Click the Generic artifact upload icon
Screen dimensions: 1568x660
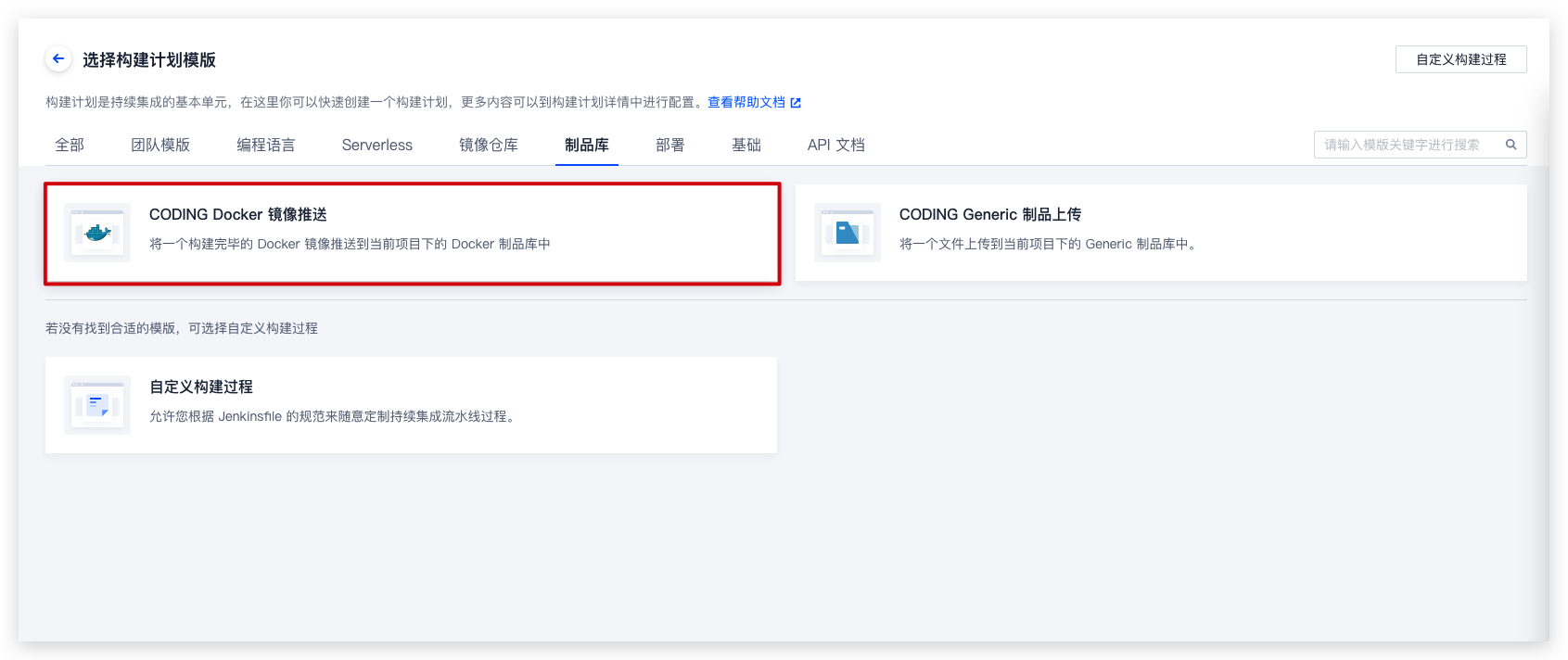pyautogui.click(x=848, y=233)
